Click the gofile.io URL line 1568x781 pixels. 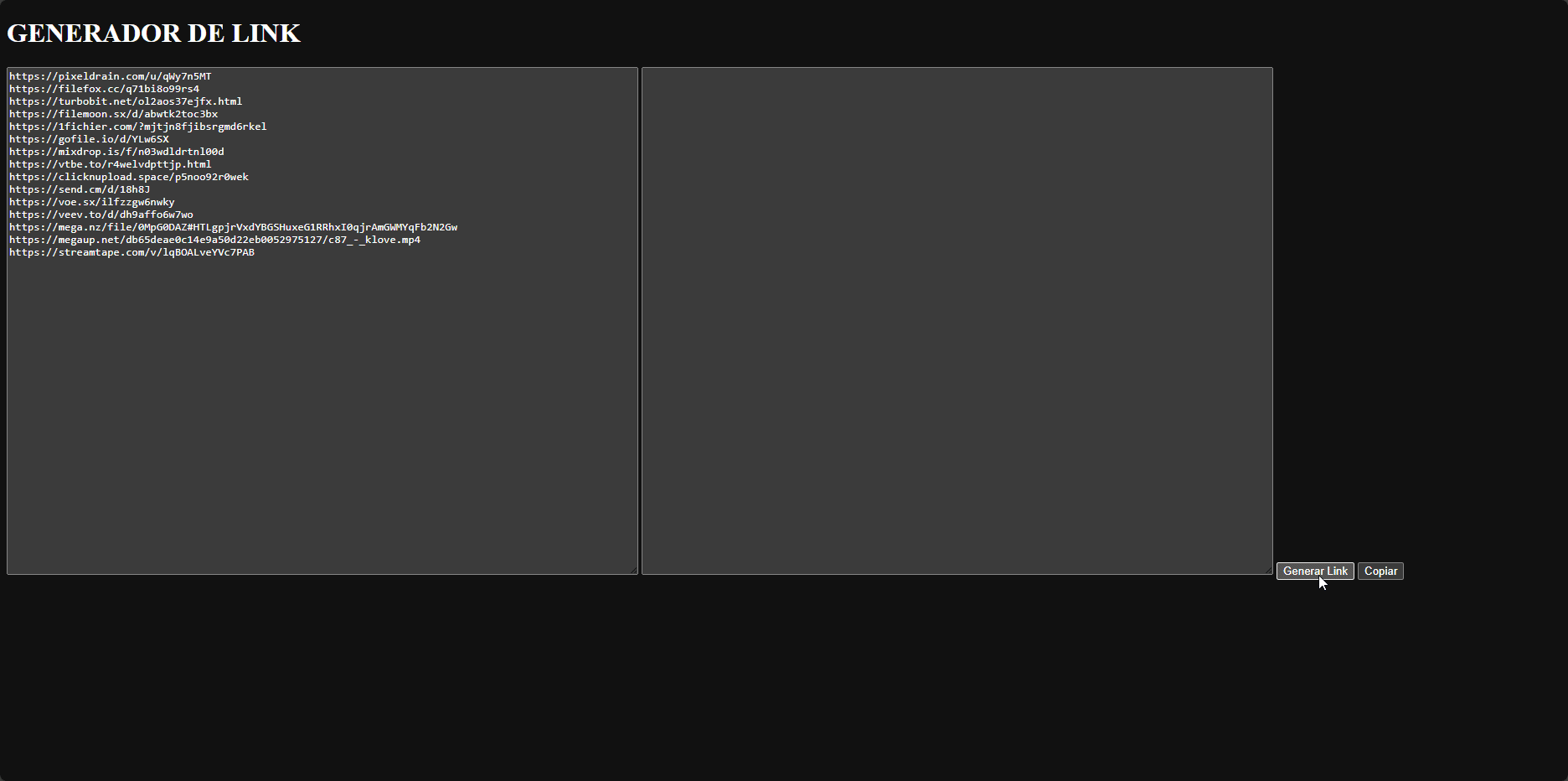[x=89, y=139]
